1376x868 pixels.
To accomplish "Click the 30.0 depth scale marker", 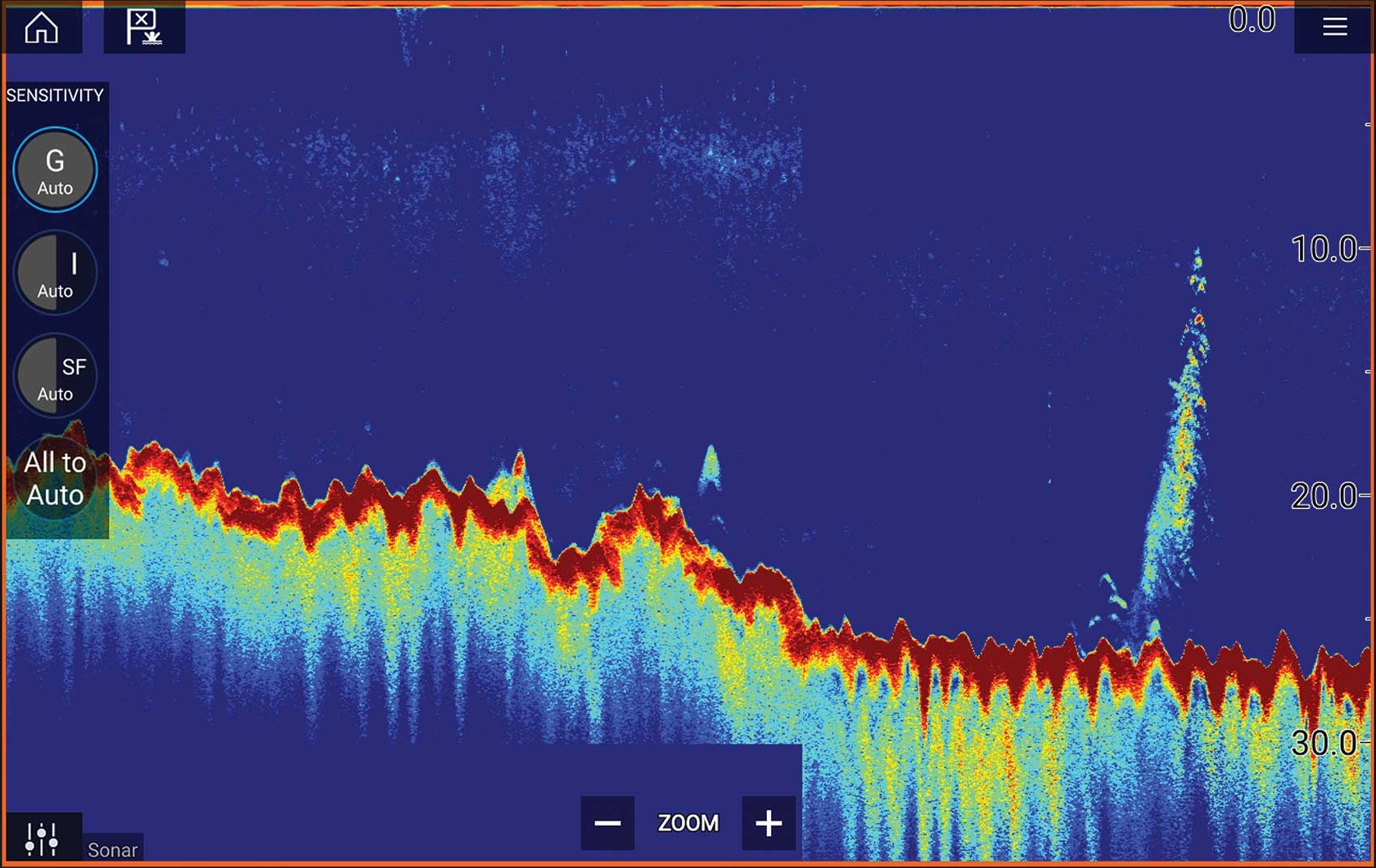I will (x=1323, y=743).
